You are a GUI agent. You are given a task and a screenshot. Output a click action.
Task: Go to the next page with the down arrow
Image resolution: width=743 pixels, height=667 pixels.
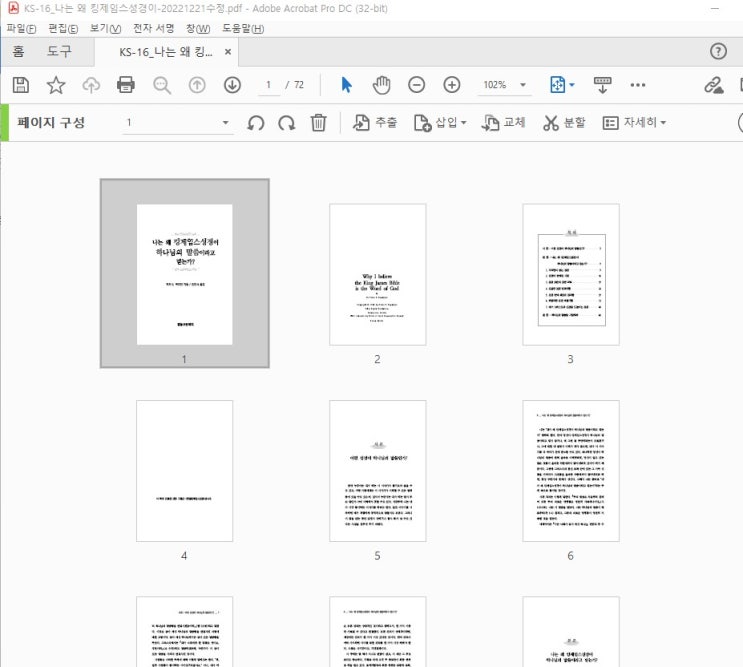pyautogui.click(x=232, y=85)
